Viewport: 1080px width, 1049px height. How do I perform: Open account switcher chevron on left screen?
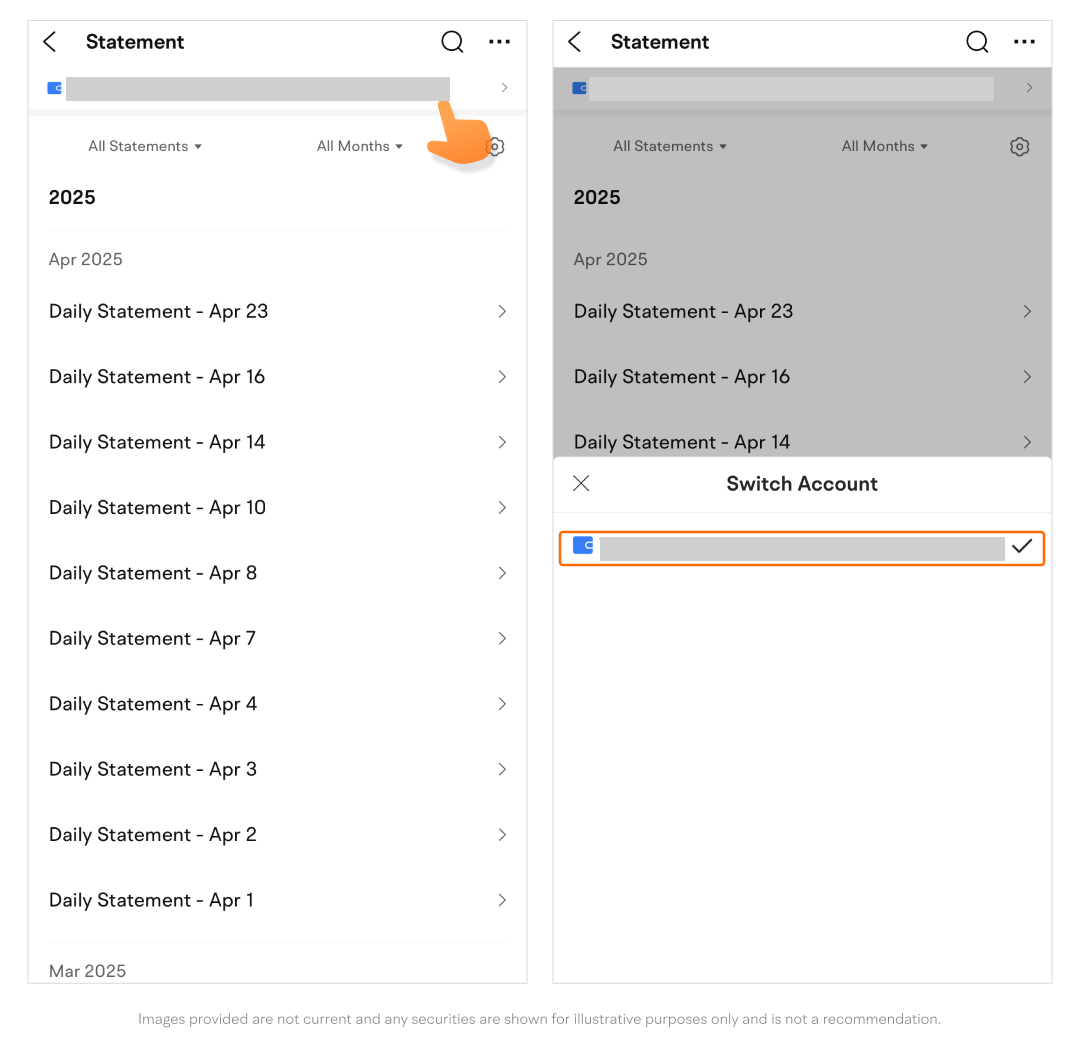[504, 88]
